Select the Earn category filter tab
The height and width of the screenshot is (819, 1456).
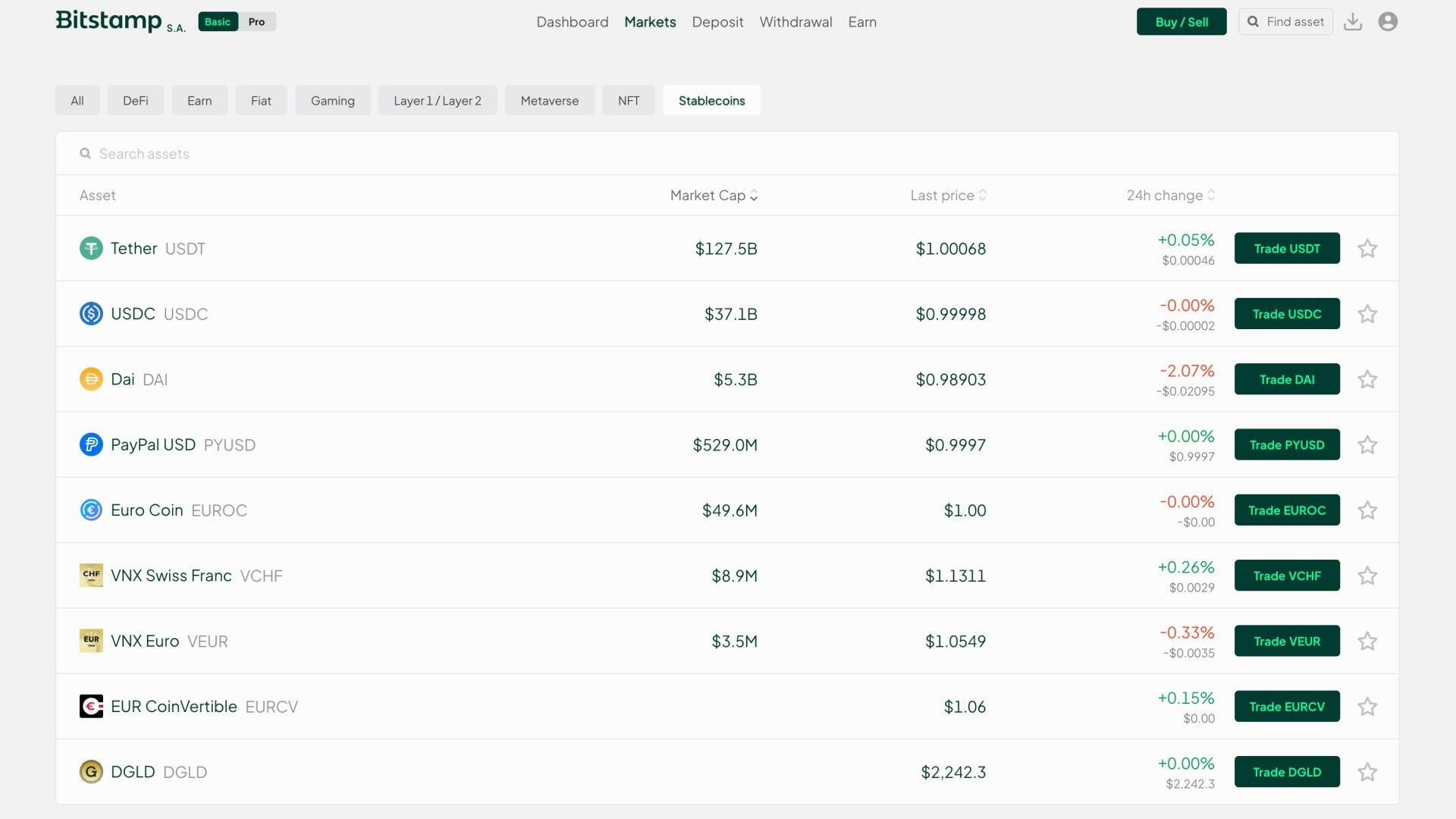[199, 100]
